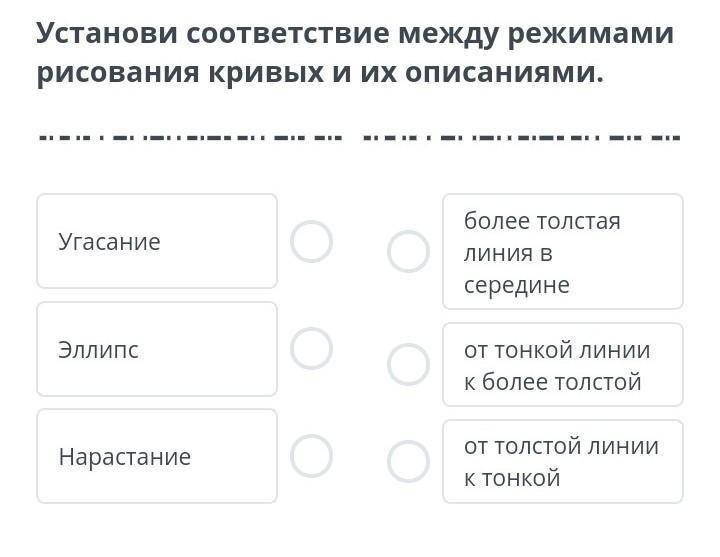720x557 pixels.
Task: Select the circle next to Нарастание
Action: (311, 456)
